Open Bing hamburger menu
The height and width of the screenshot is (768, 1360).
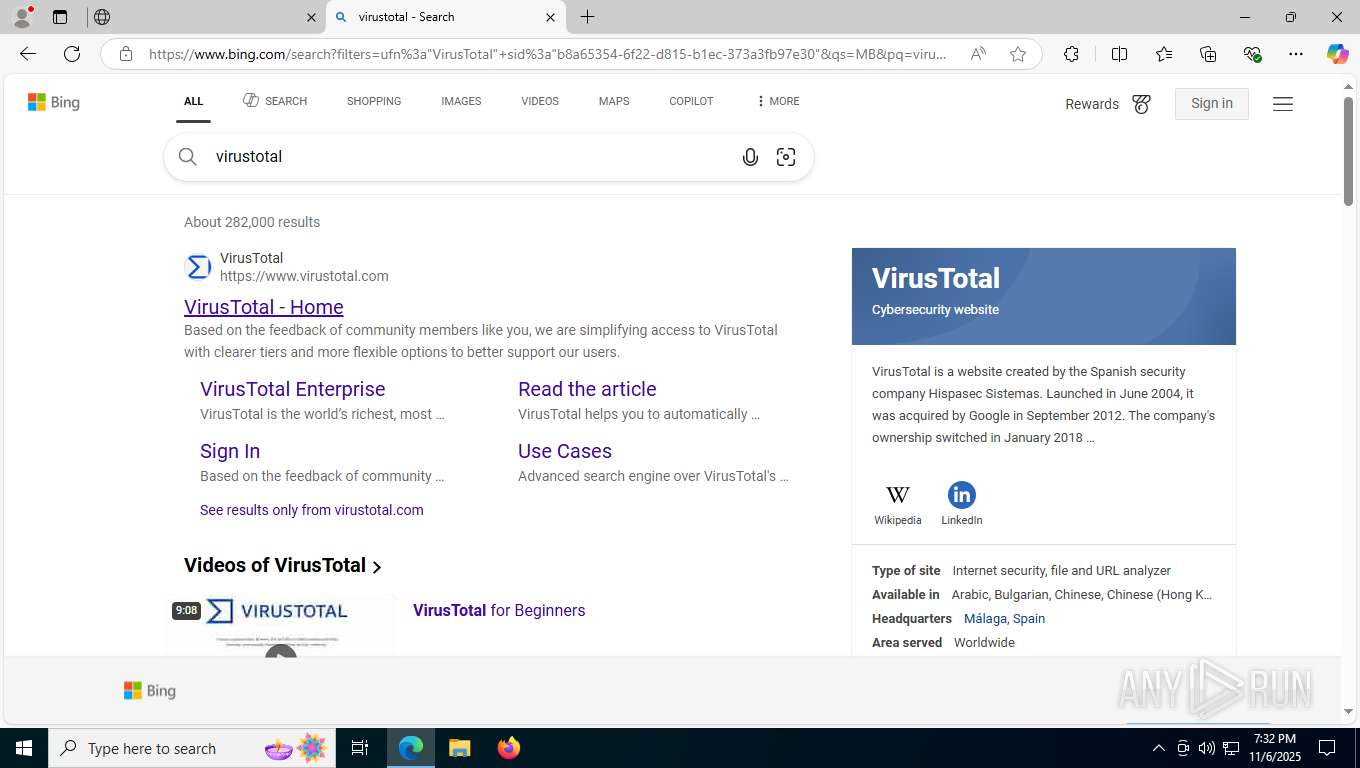[1283, 104]
